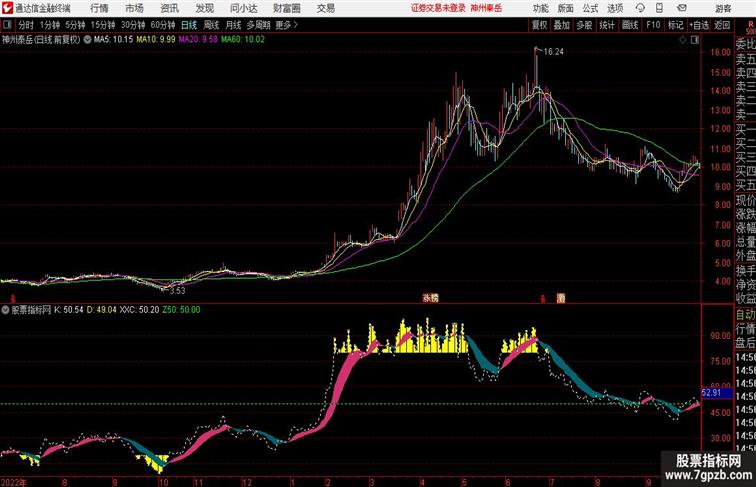Click the XXC: 50.20 indicator value

coord(139,310)
